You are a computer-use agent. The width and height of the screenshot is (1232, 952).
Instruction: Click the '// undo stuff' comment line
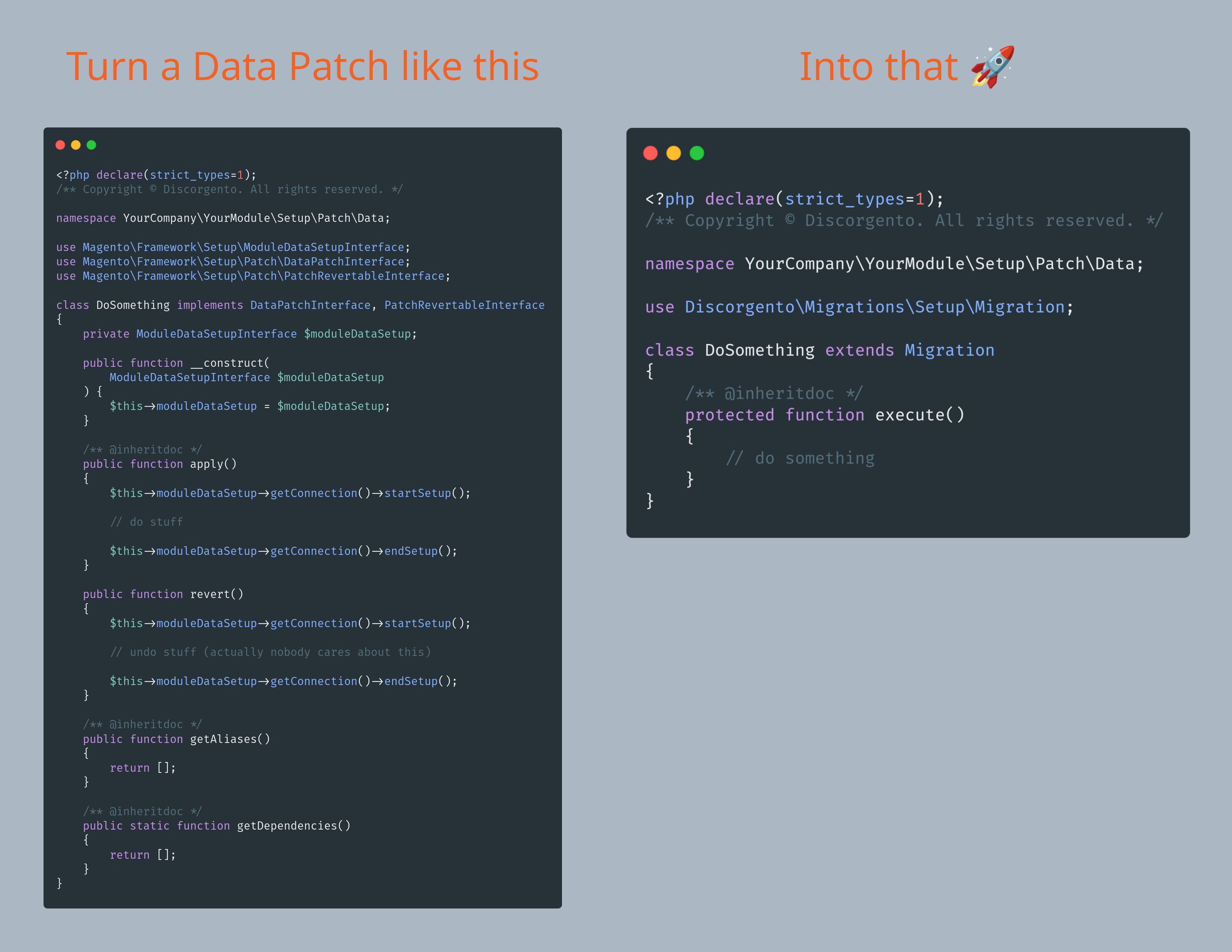pos(271,652)
